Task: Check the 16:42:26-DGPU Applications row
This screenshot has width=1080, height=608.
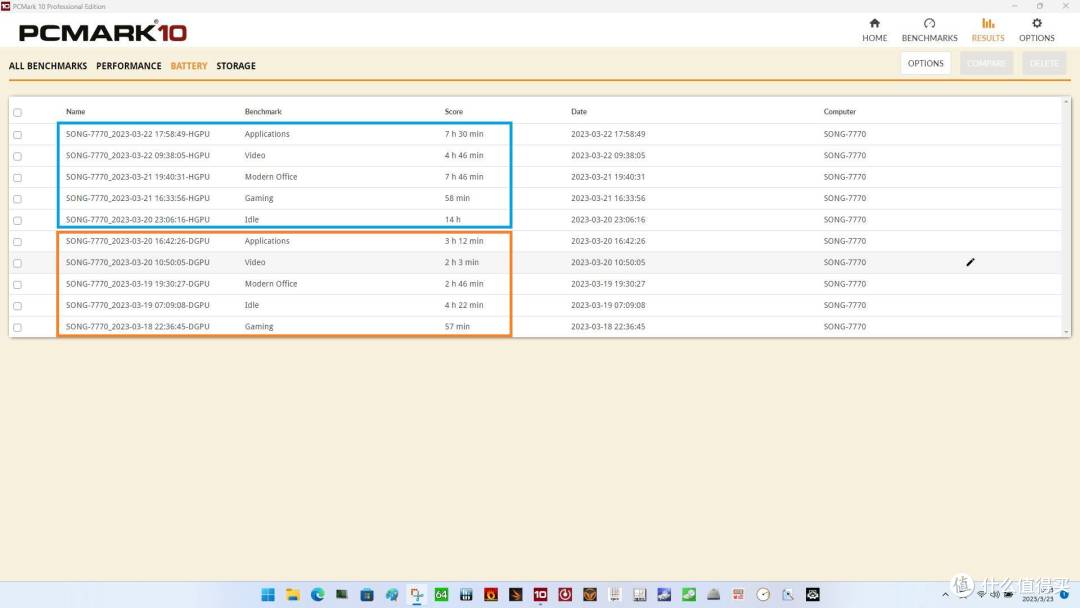Action: pos(17,242)
